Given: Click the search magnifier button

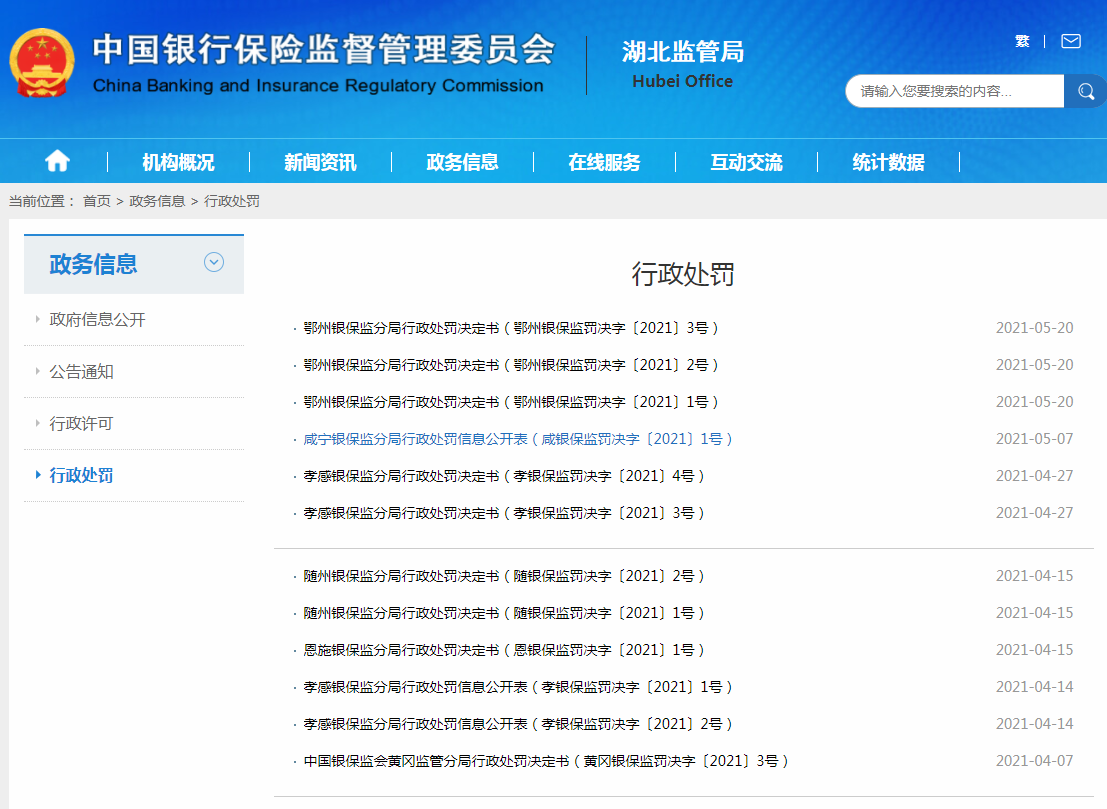Looking at the screenshot, I should click(x=1085, y=92).
